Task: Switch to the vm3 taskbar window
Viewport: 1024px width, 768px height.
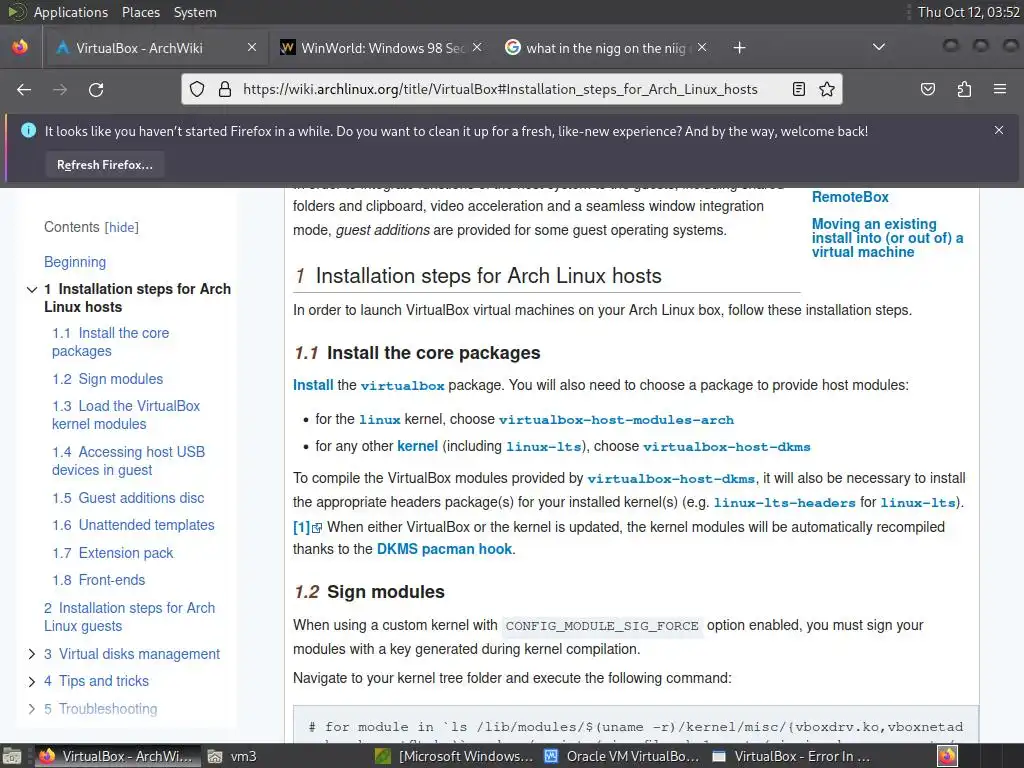Action: [x=233, y=756]
